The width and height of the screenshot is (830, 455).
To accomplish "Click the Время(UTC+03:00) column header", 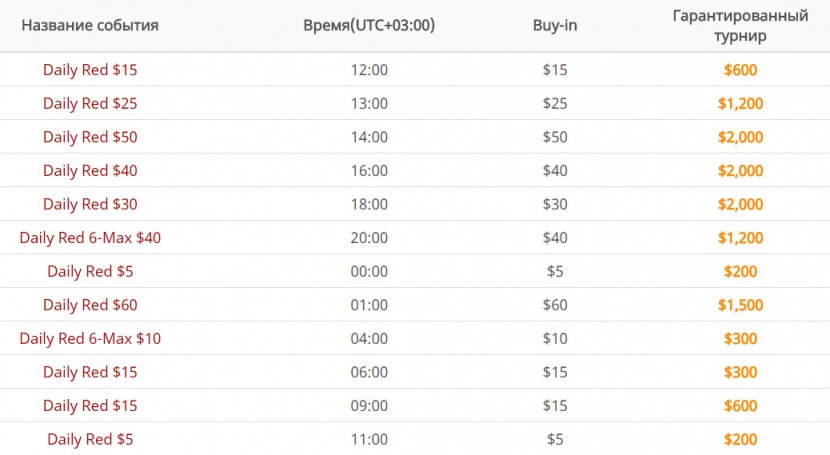I will tap(369, 25).
